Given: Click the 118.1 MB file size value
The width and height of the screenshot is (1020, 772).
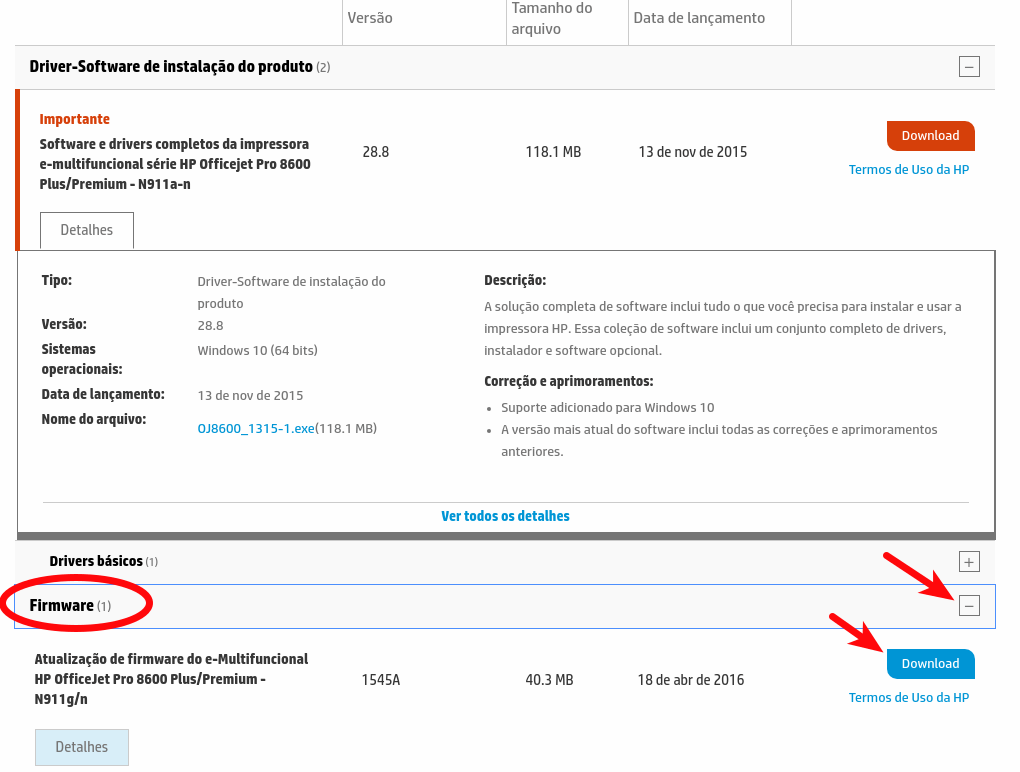Looking at the screenshot, I should click(x=553, y=152).
